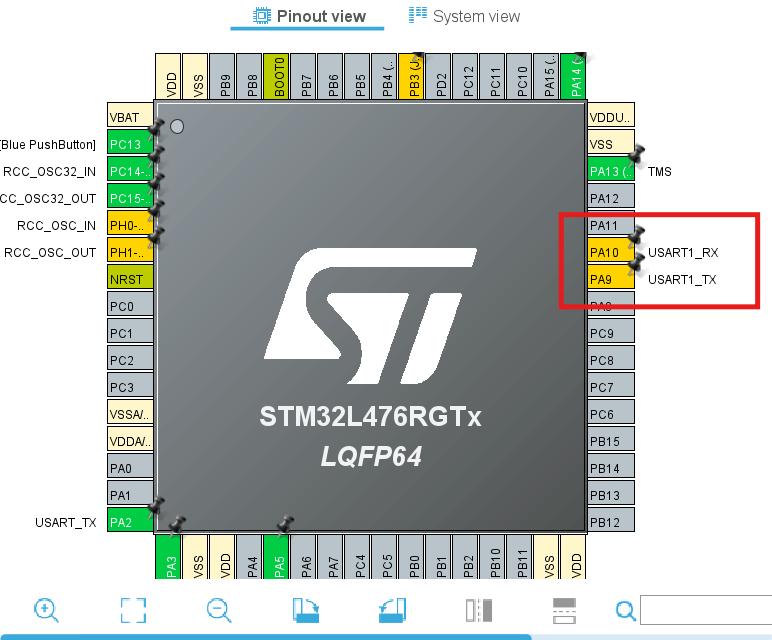The height and width of the screenshot is (640, 772).
Task: Select the VSSA pin
Action: click(130, 414)
